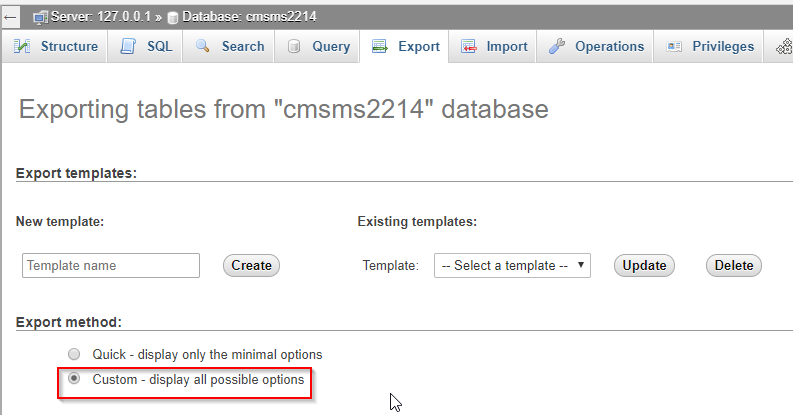Screen dimensions: 793x415
Task: Click the Privileges tab's icon
Action: 674,47
